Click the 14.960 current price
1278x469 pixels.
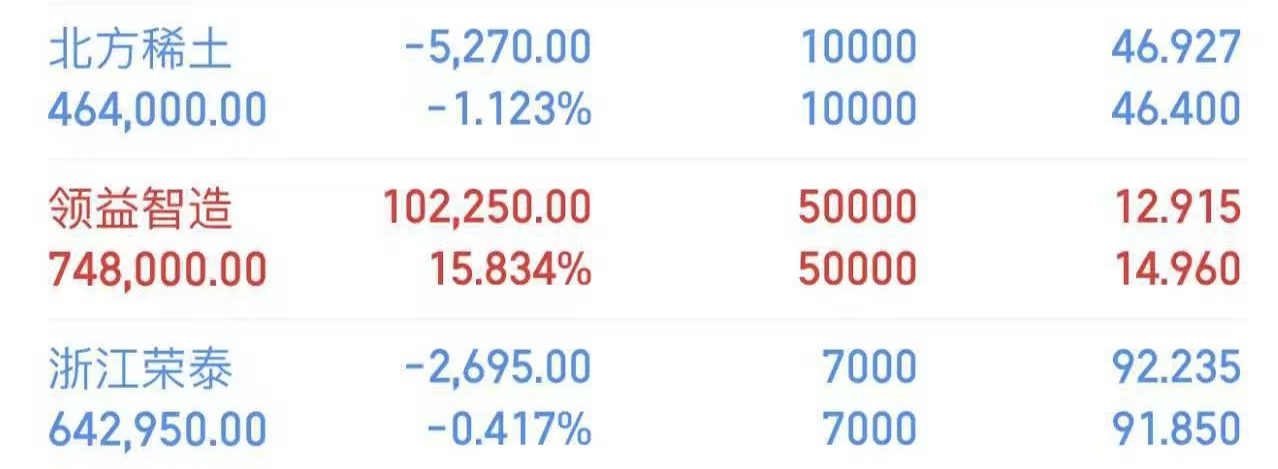(1176, 269)
